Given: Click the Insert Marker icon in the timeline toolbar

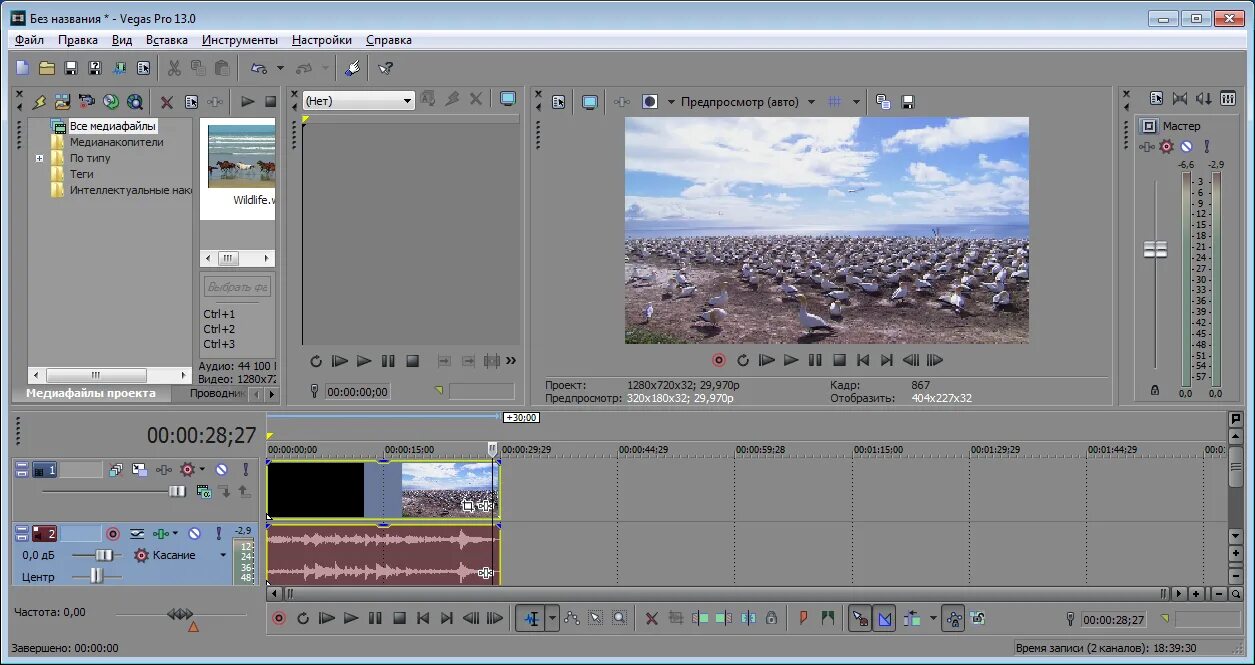Looking at the screenshot, I should (803, 619).
